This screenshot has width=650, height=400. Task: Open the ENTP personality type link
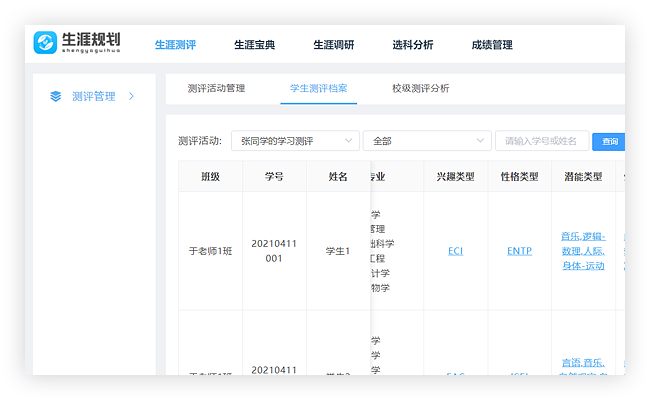pos(519,251)
